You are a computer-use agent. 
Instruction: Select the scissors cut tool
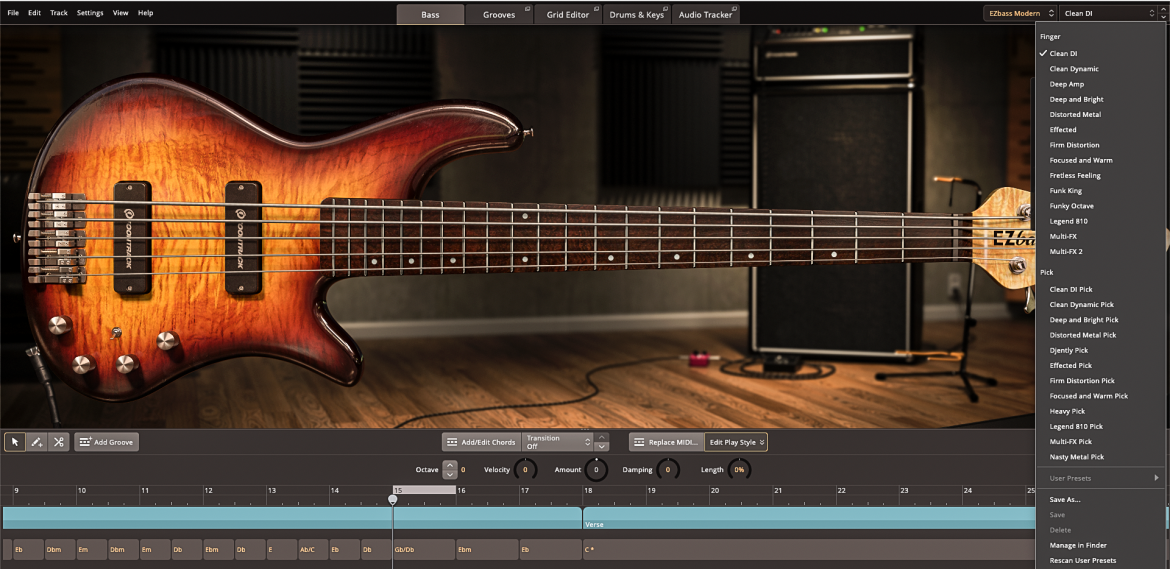pyautogui.click(x=58, y=442)
